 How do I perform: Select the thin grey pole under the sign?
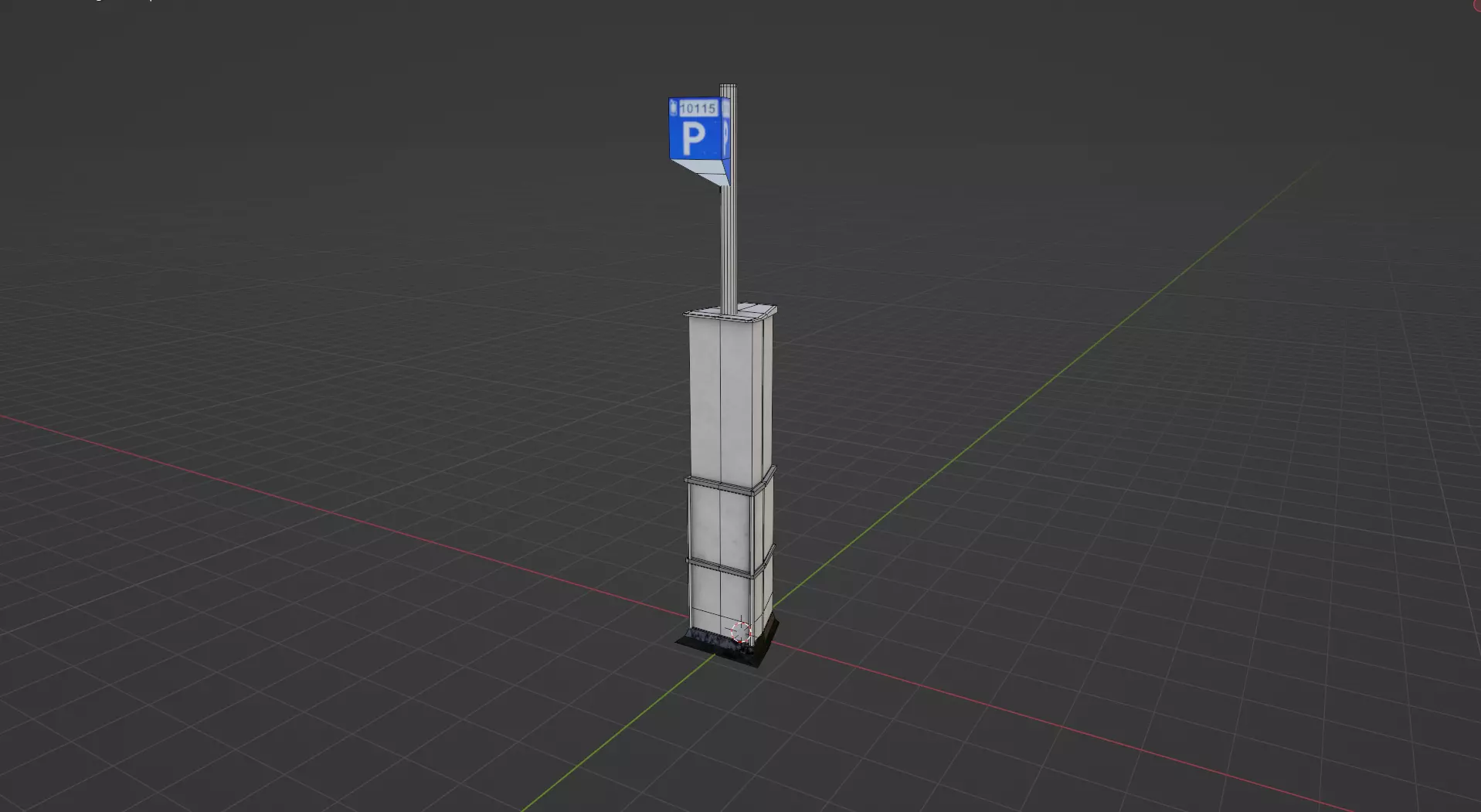729,247
